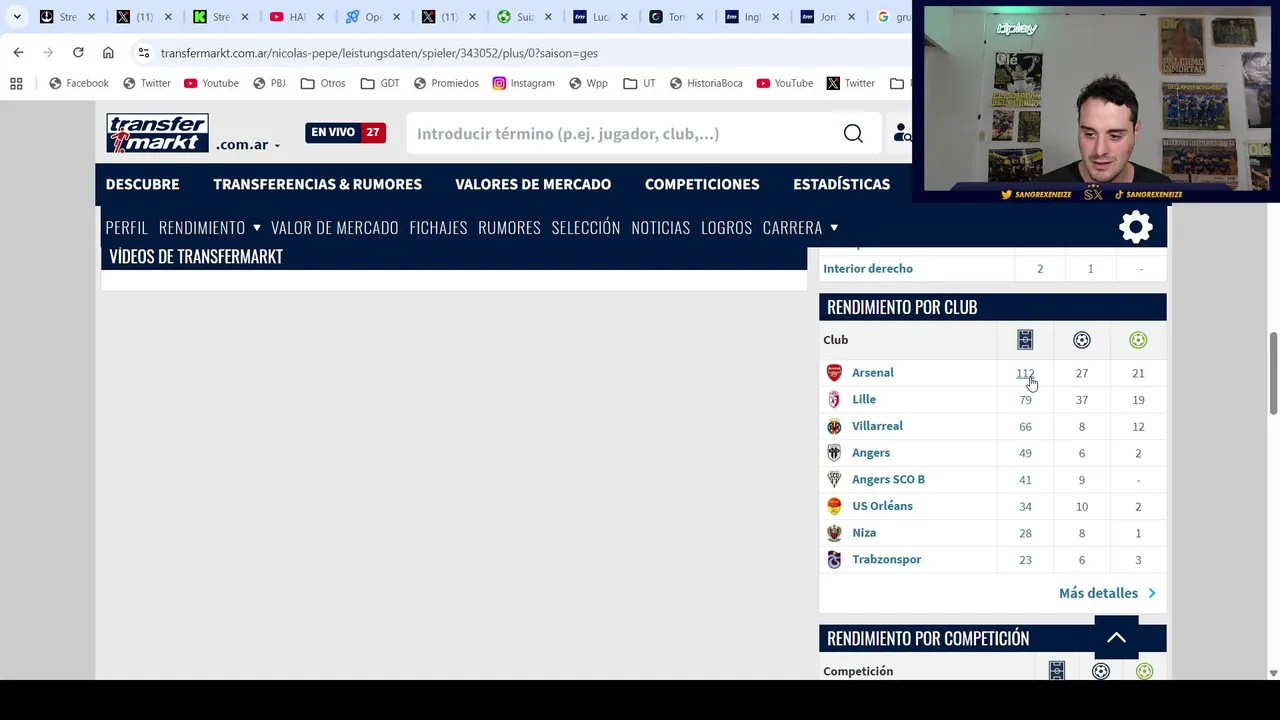This screenshot has height=720, width=1280.
Task: Switch to VALOR DE MERCADO tab
Action: click(x=334, y=227)
